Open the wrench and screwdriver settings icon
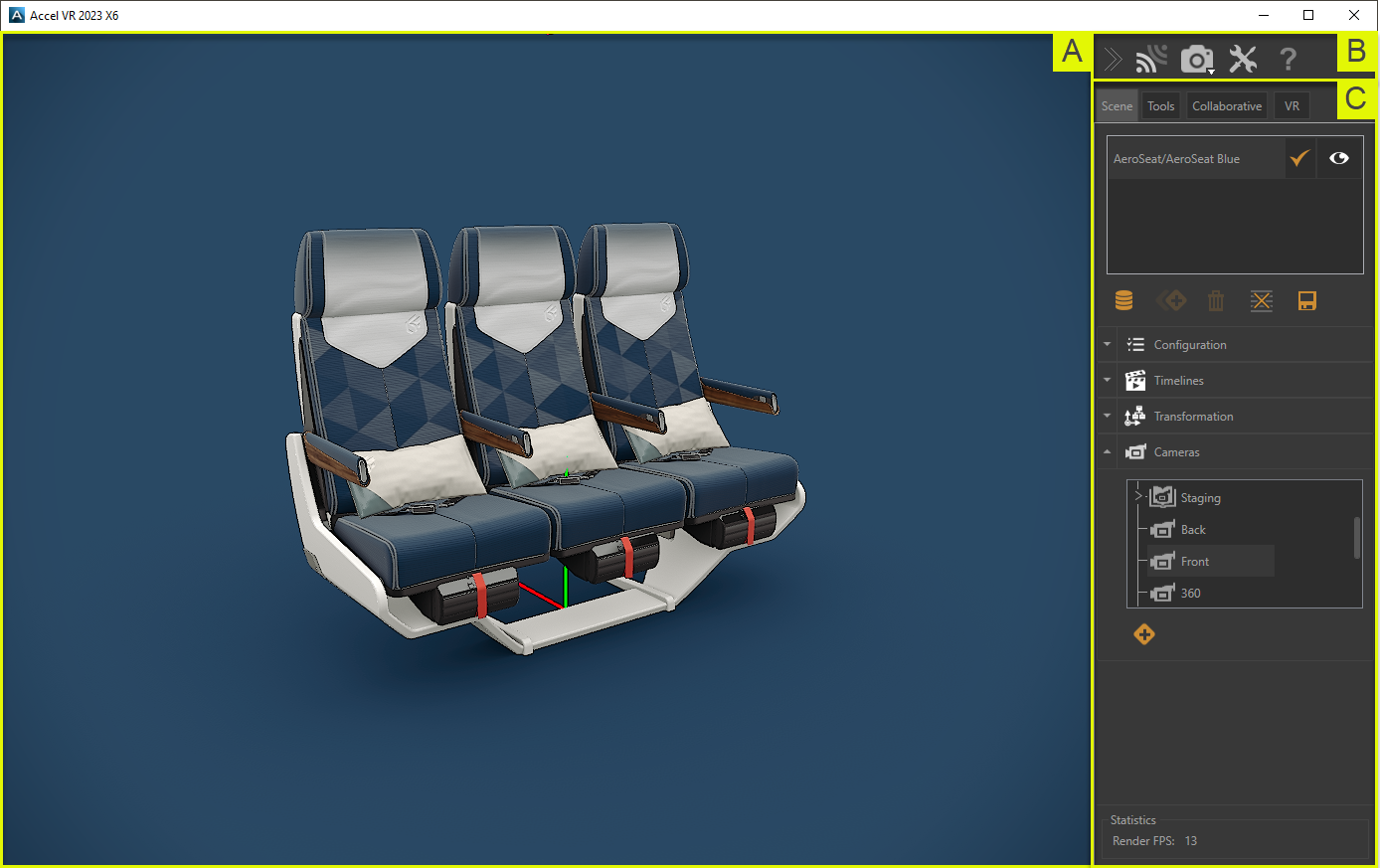Screen dimensions: 1380x868 tap(1243, 60)
